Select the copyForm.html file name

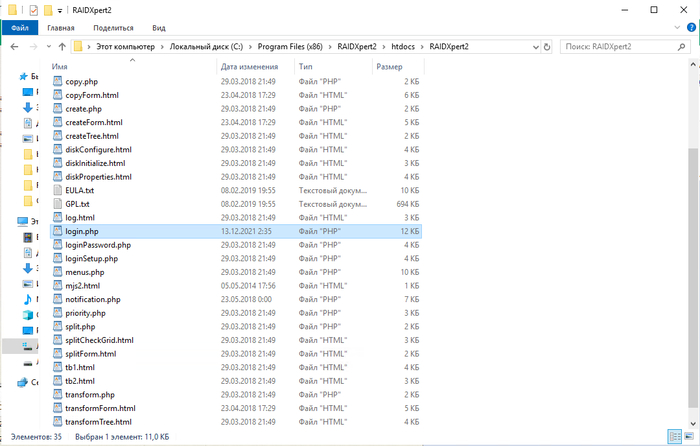tap(92, 95)
